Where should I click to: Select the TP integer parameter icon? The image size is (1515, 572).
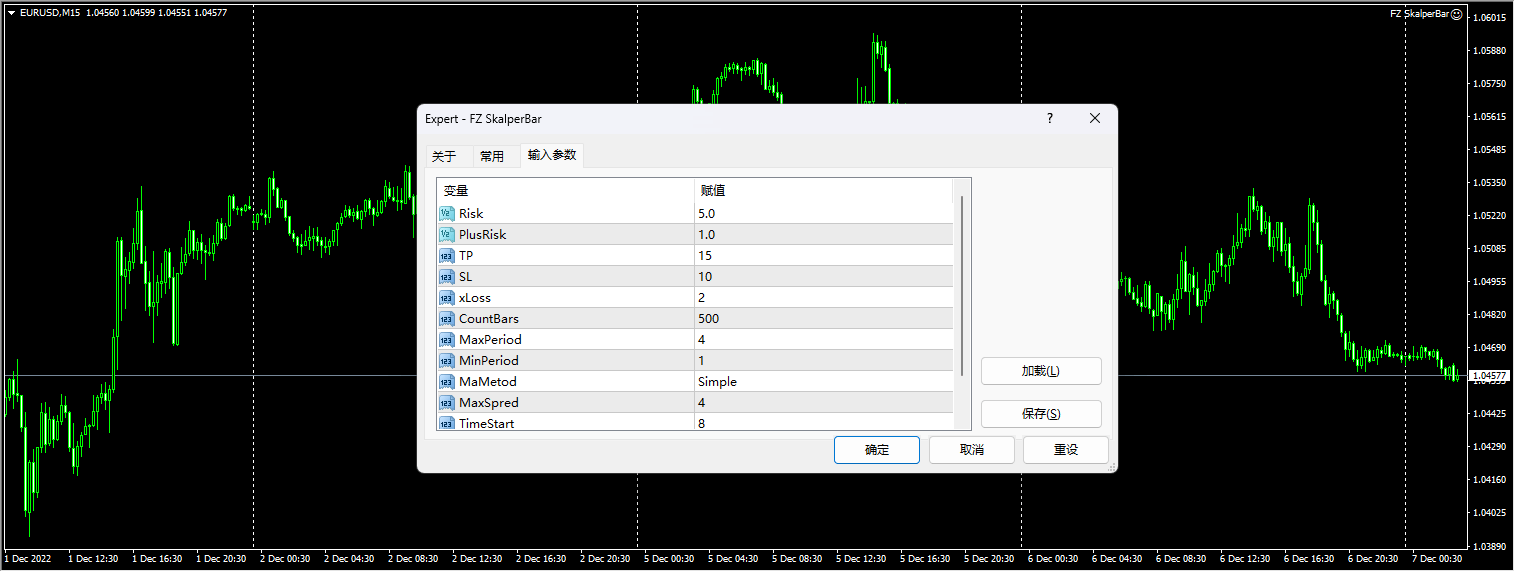446,255
